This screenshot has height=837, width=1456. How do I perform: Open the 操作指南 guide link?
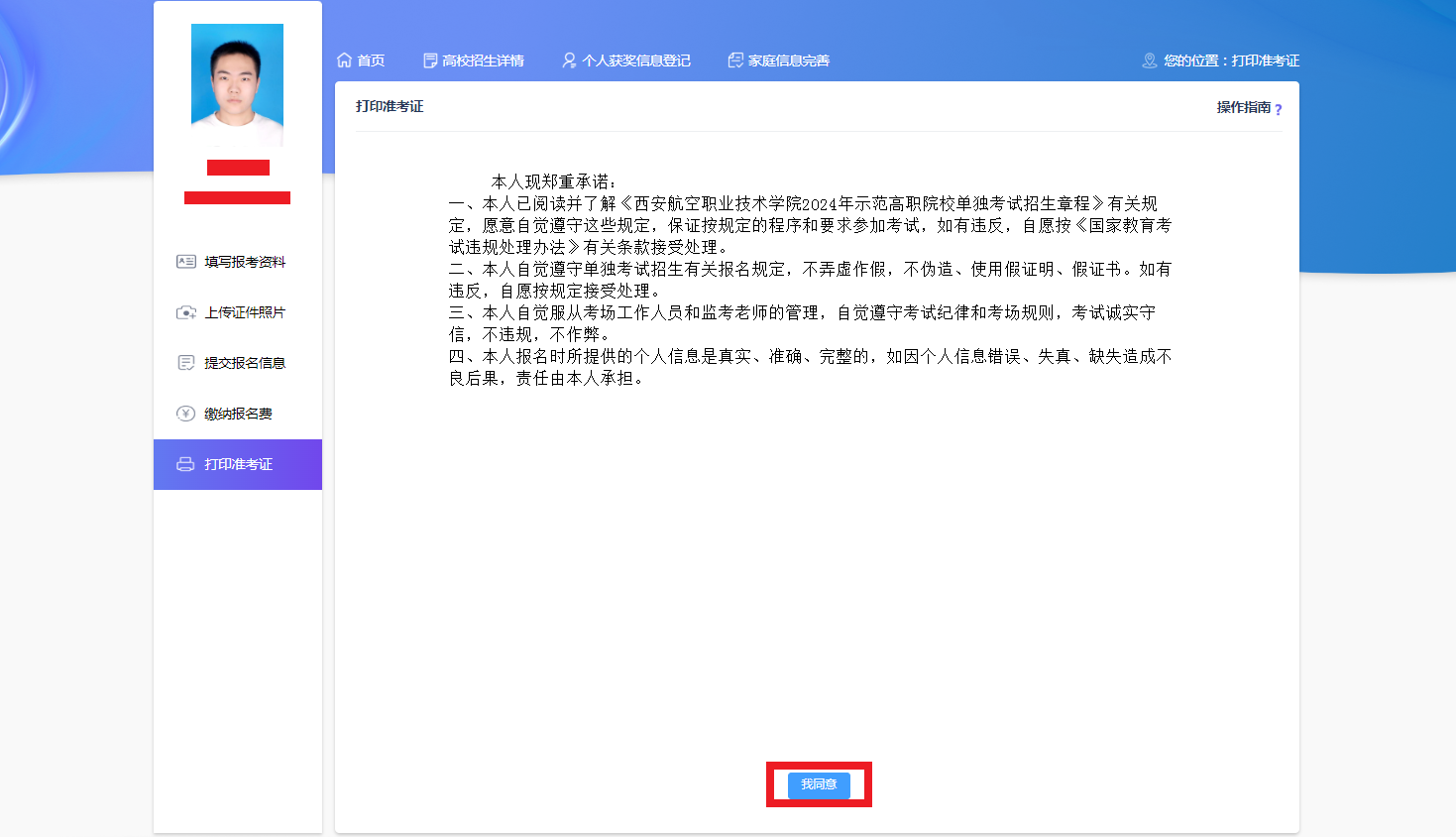coord(1243,107)
